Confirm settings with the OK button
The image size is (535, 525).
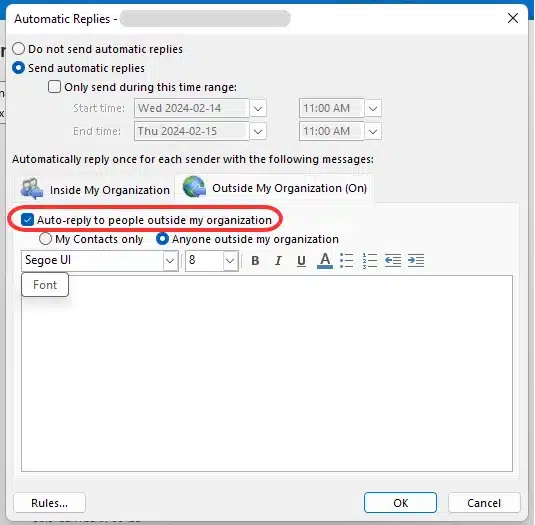[x=400, y=503]
